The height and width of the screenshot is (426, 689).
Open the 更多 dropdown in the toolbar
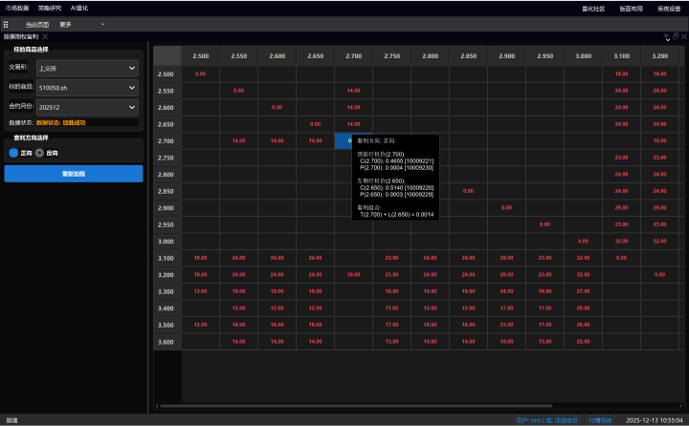(x=66, y=24)
